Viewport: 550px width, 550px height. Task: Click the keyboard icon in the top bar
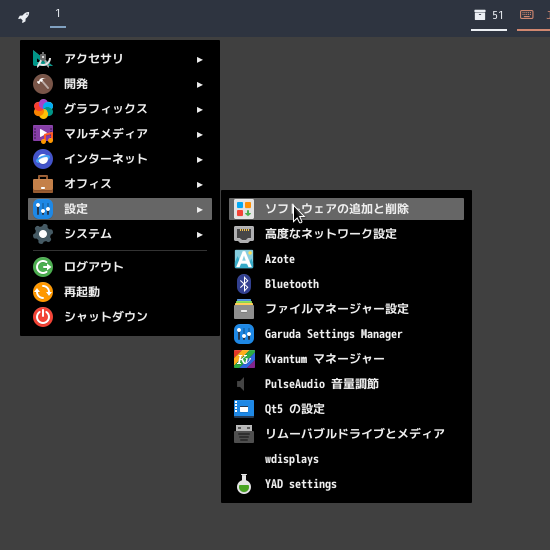click(526, 15)
